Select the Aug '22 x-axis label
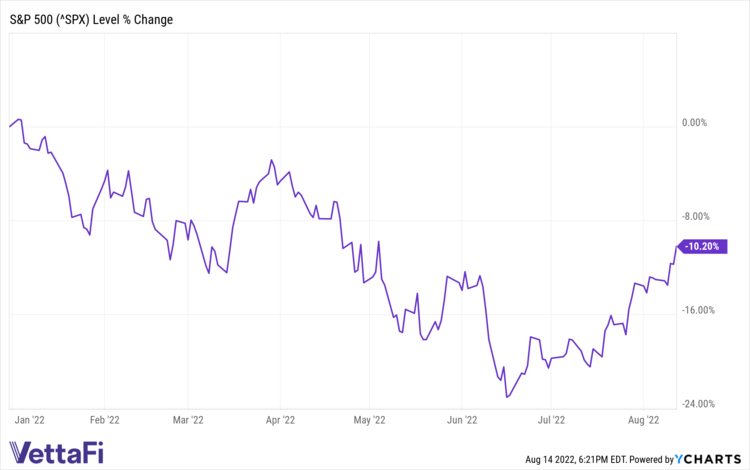The width and height of the screenshot is (750, 470). (644, 421)
